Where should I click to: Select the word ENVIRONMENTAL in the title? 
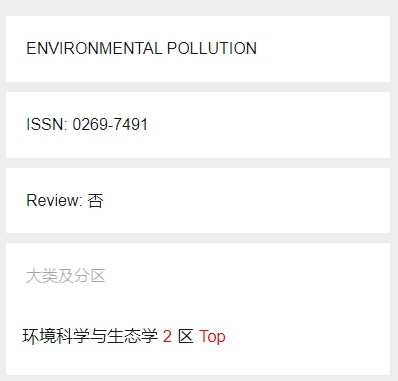pyautogui.click(x=94, y=48)
